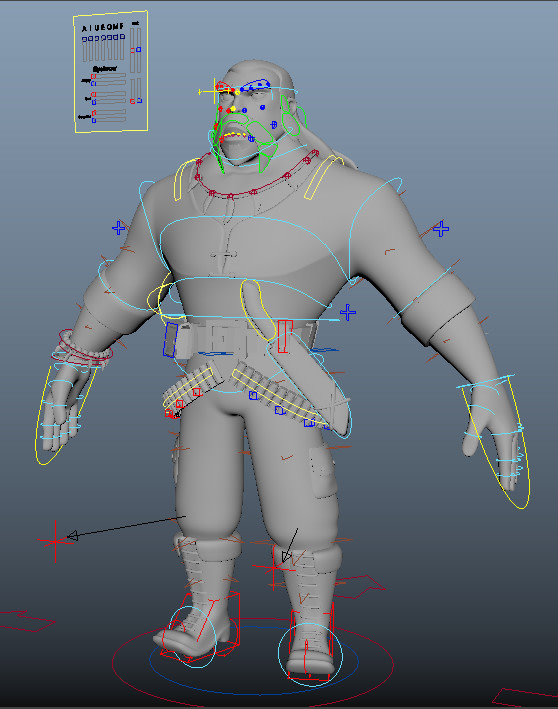Select the red rectangle control on belt
This screenshot has height=709, width=558.
click(x=284, y=336)
